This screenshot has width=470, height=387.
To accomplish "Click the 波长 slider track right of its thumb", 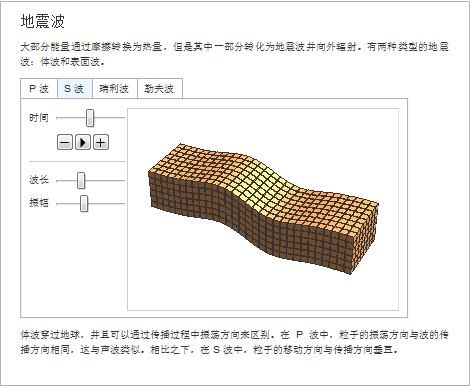I will click(105, 180).
